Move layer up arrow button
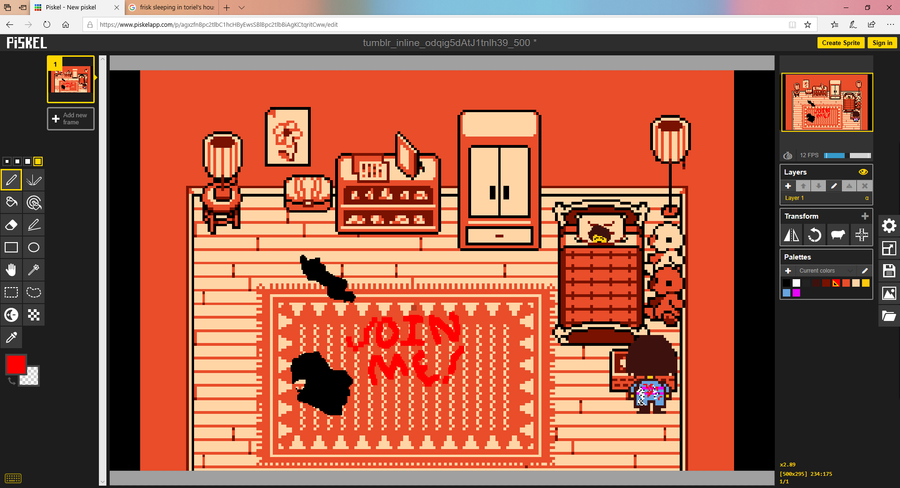Image resolution: width=900 pixels, height=488 pixels. pyautogui.click(x=803, y=186)
